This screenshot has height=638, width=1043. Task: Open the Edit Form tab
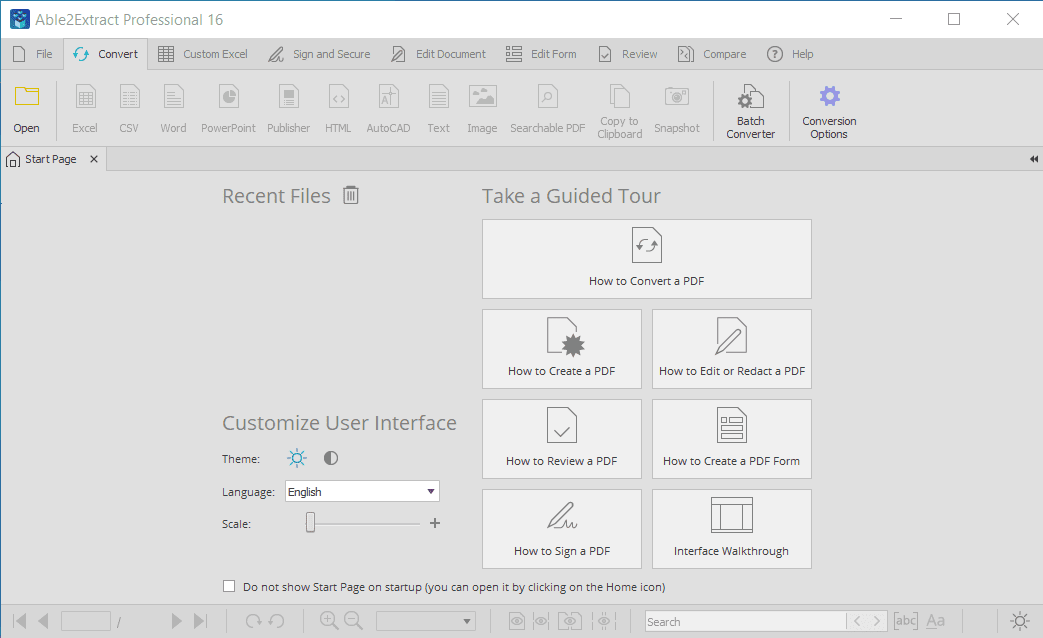coord(541,55)
